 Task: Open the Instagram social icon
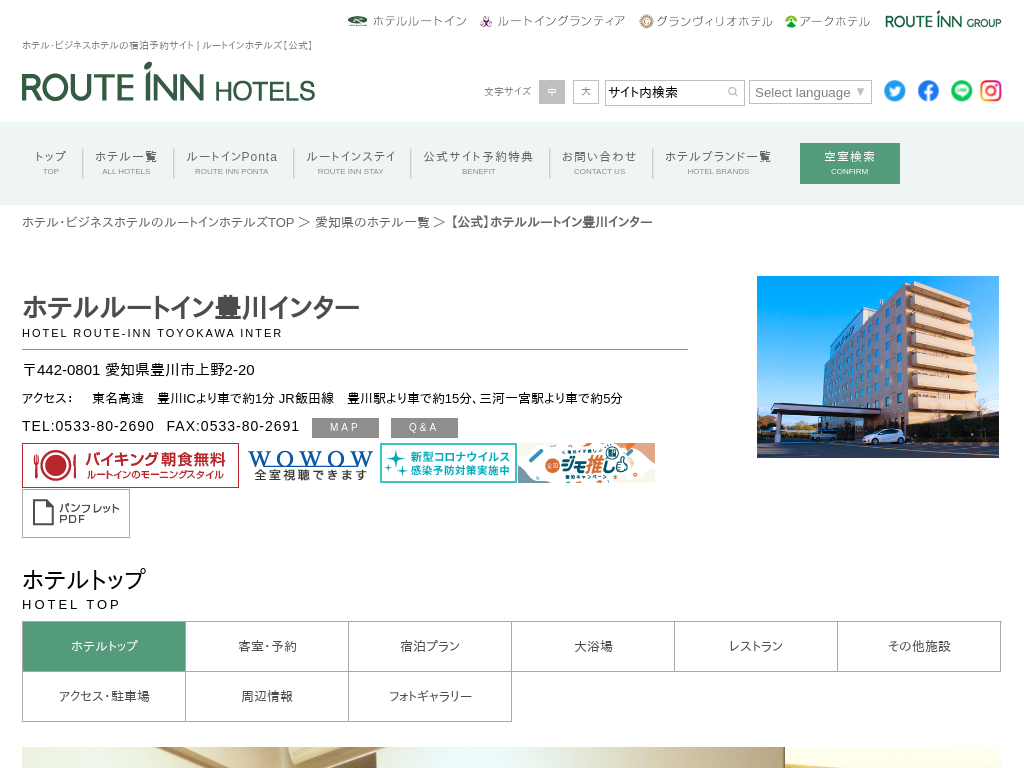click(990, 91)
